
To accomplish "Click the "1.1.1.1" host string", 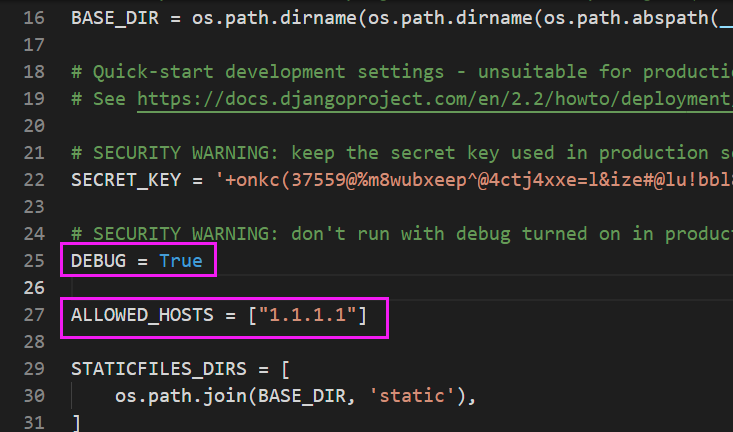I will point(308,315).
